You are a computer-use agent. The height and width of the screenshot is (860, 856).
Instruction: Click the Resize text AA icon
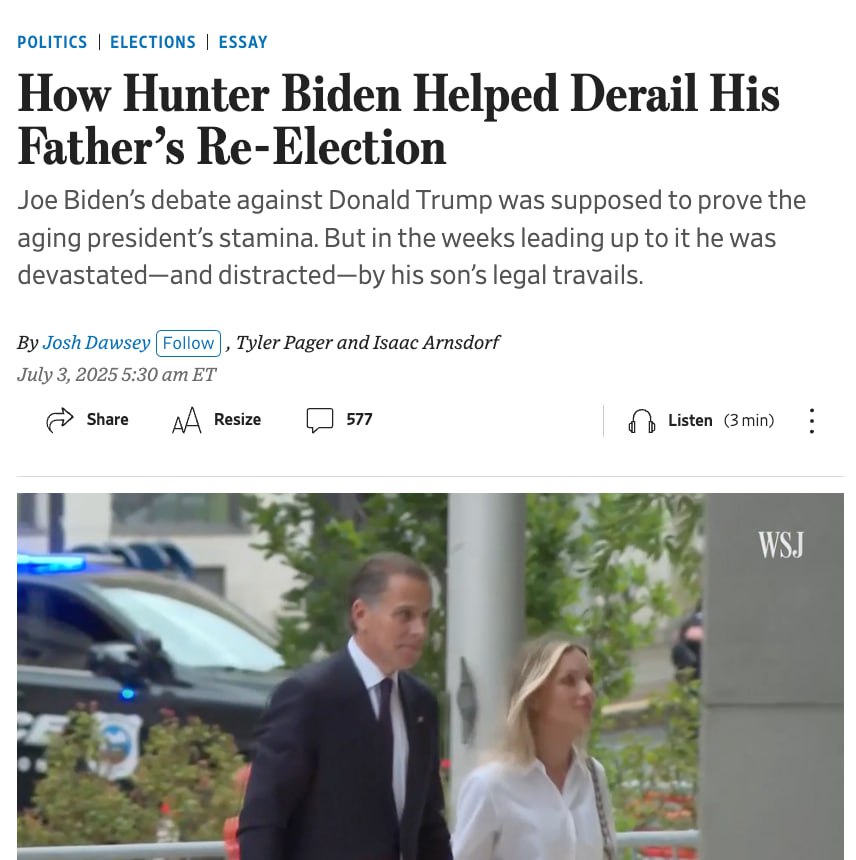pyautogui.click(x=186, y=420)
